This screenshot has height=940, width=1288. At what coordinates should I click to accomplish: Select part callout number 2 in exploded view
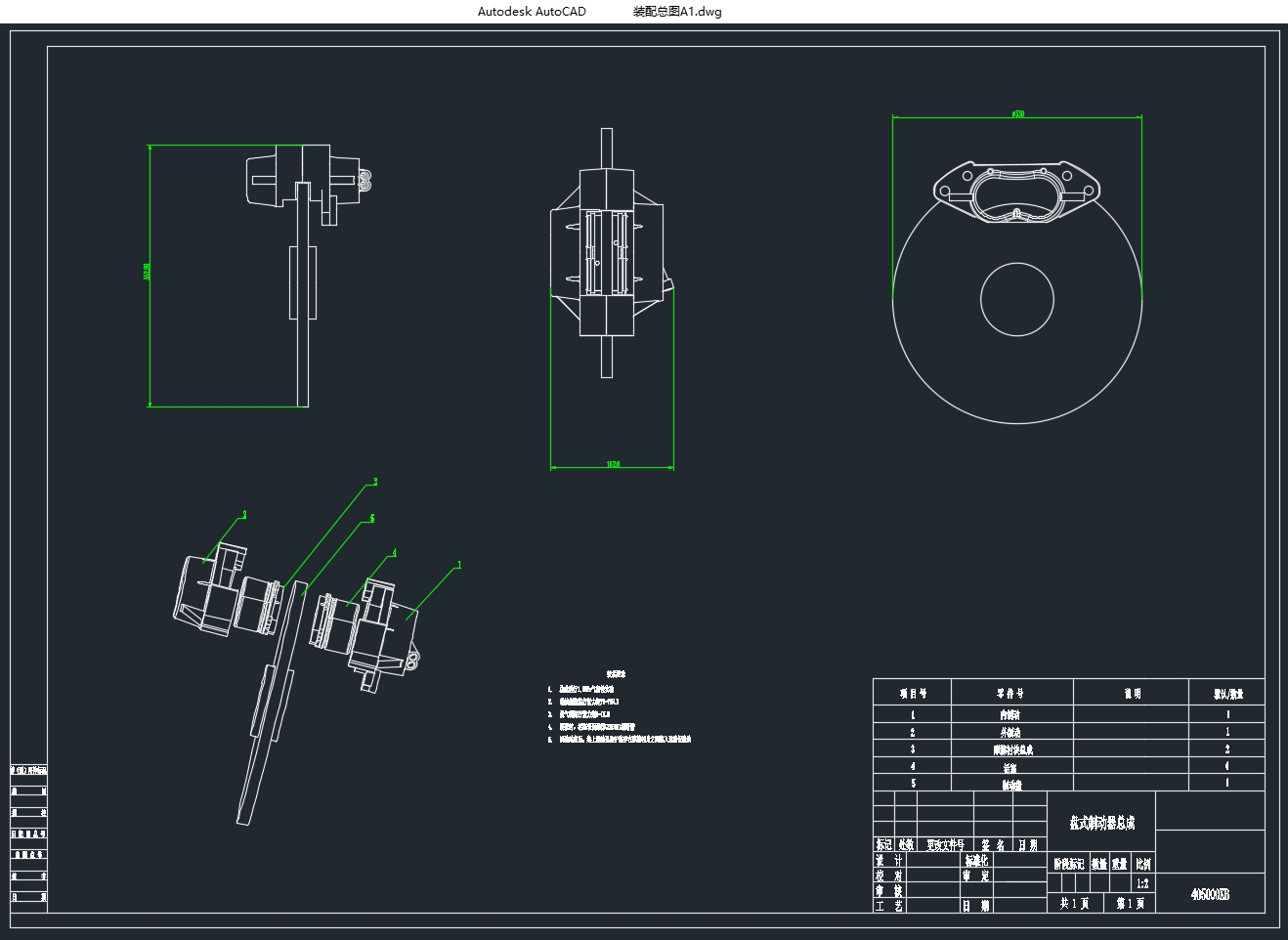point(244,515)
